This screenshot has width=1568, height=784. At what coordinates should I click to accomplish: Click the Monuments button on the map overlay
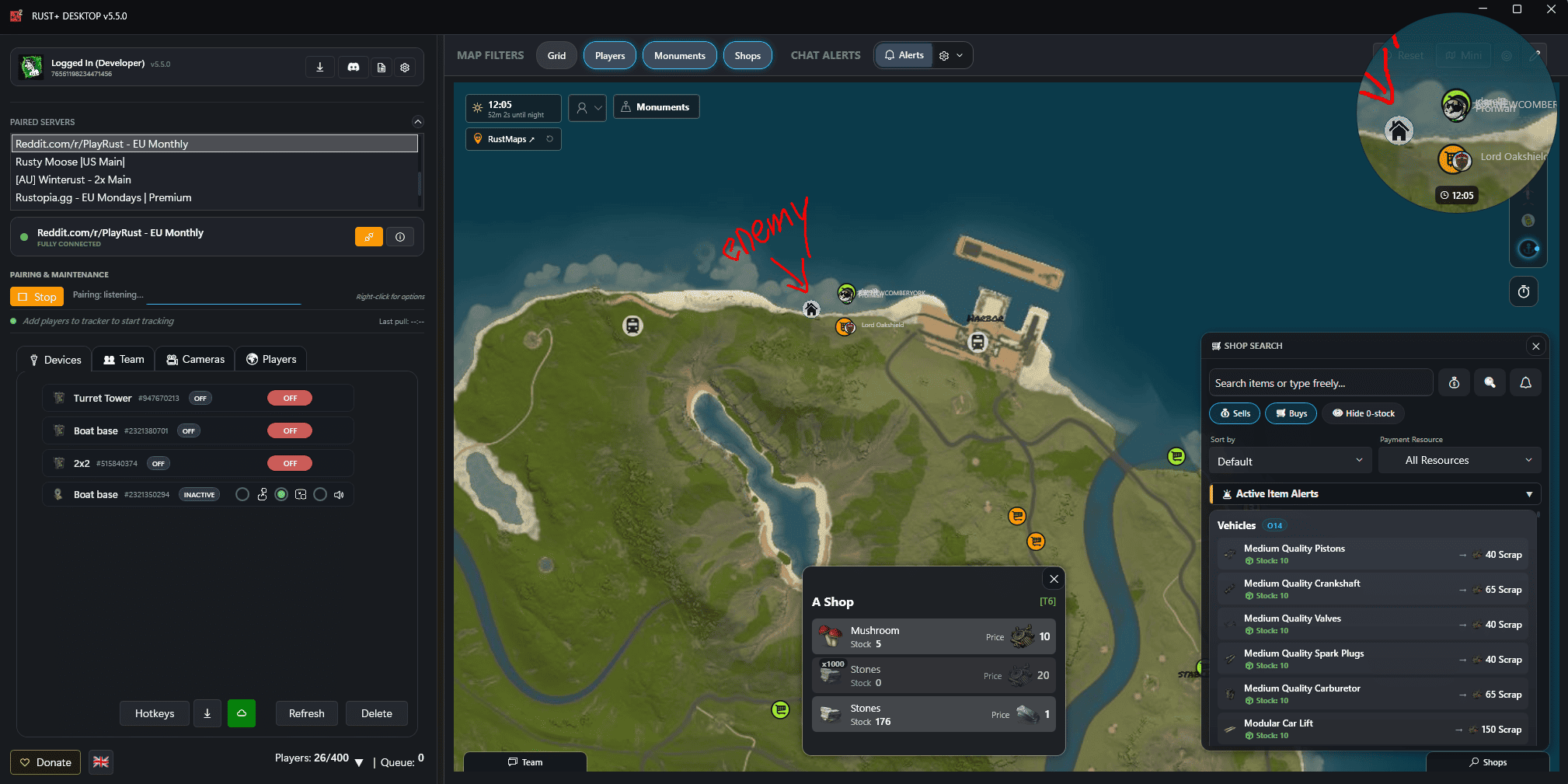656,107
